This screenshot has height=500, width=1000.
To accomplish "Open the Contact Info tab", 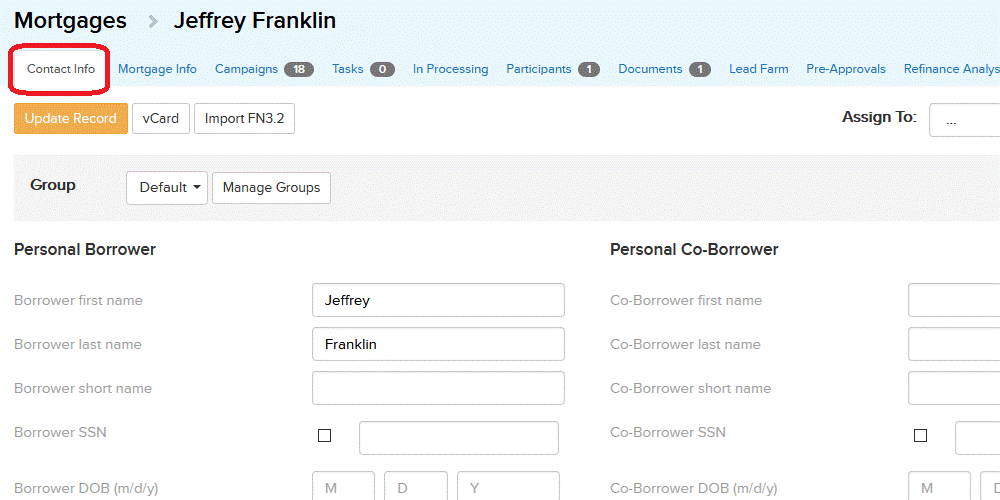I will pyautogui.click(x=61, y=69).
